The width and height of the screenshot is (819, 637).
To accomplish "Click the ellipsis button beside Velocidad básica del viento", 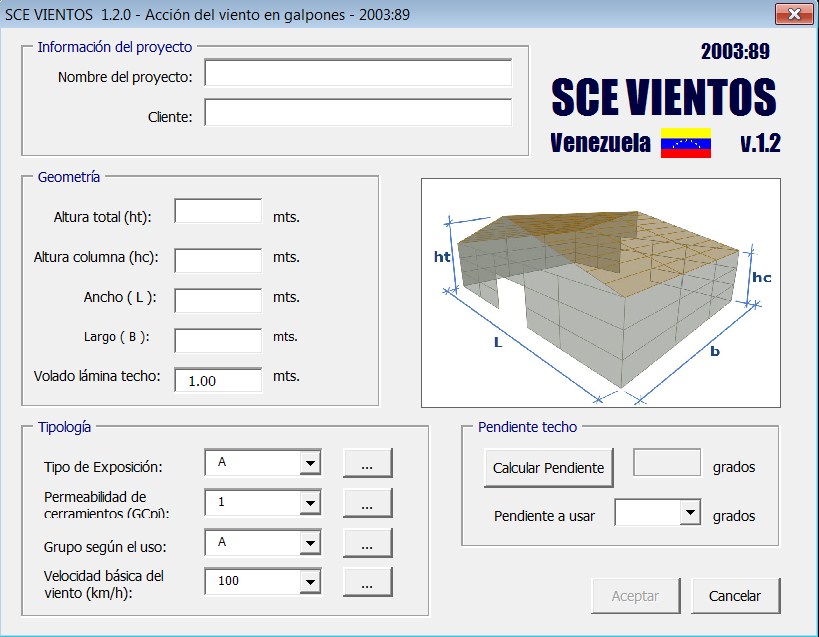I will 367,581.
